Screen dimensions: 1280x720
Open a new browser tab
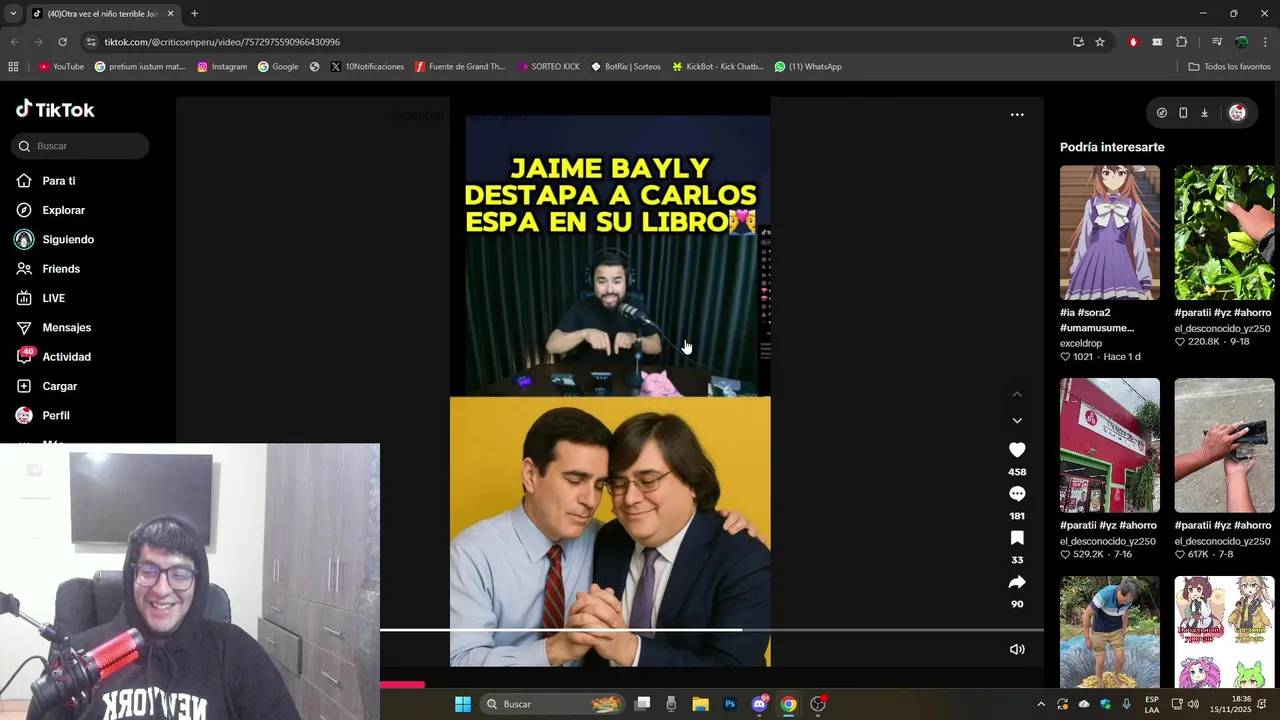[x=194, y=14]
